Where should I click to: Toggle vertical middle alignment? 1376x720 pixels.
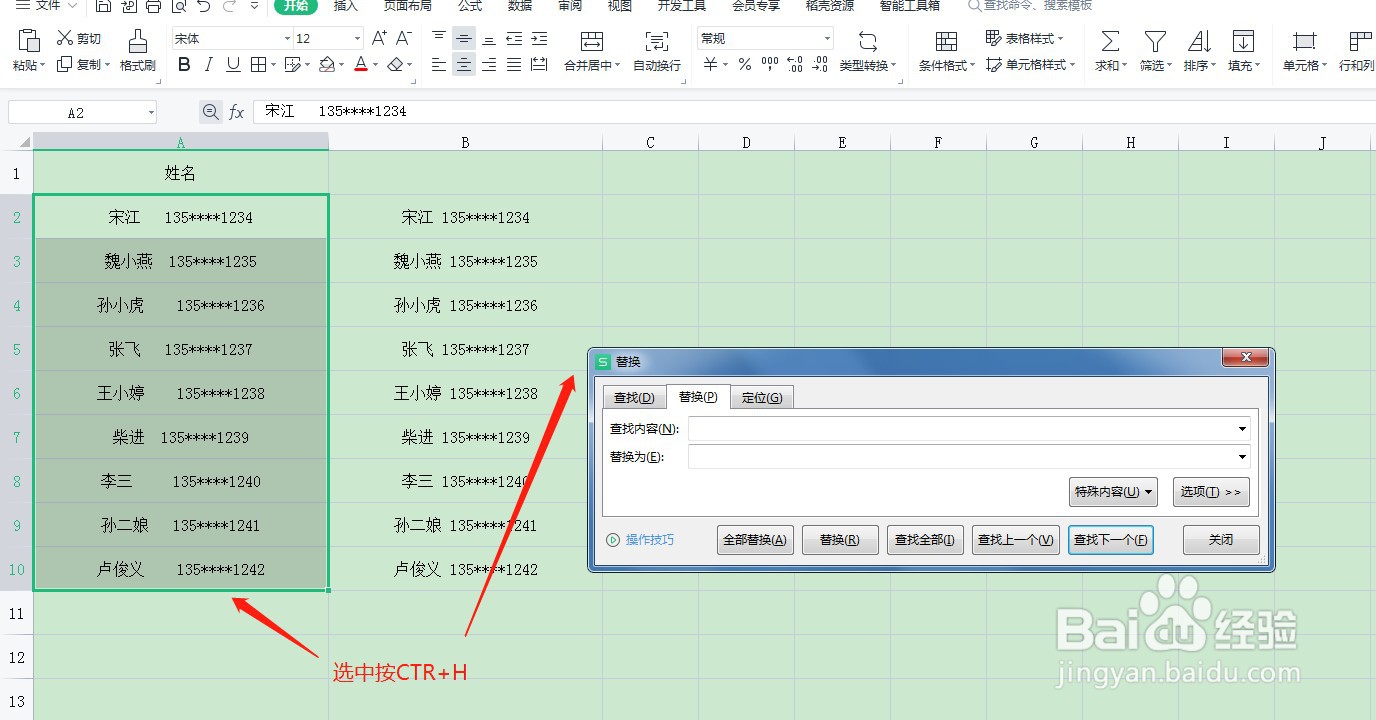click(x=464, y=38)
